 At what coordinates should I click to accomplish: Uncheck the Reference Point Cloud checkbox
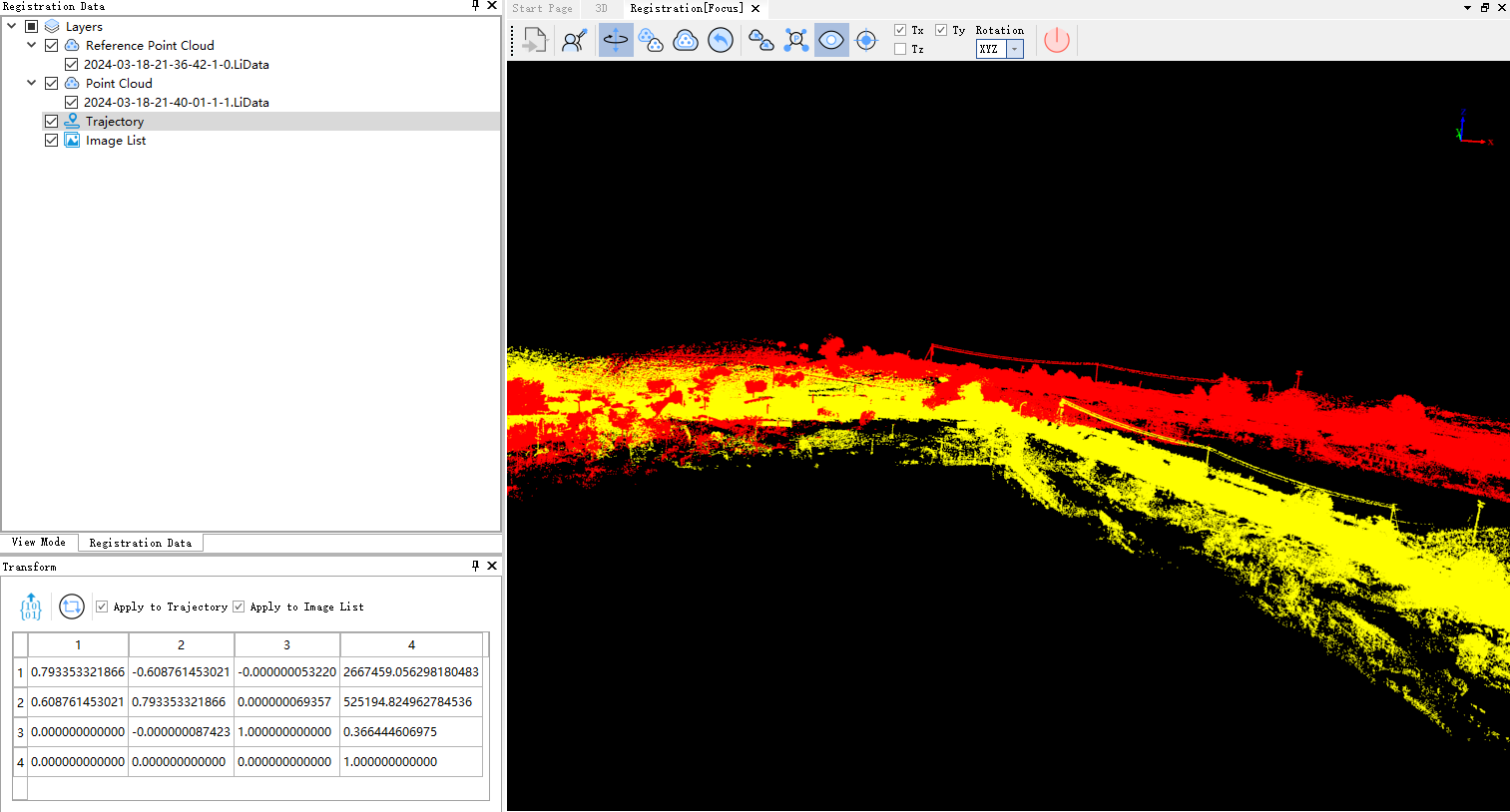(x=52, y=45)
